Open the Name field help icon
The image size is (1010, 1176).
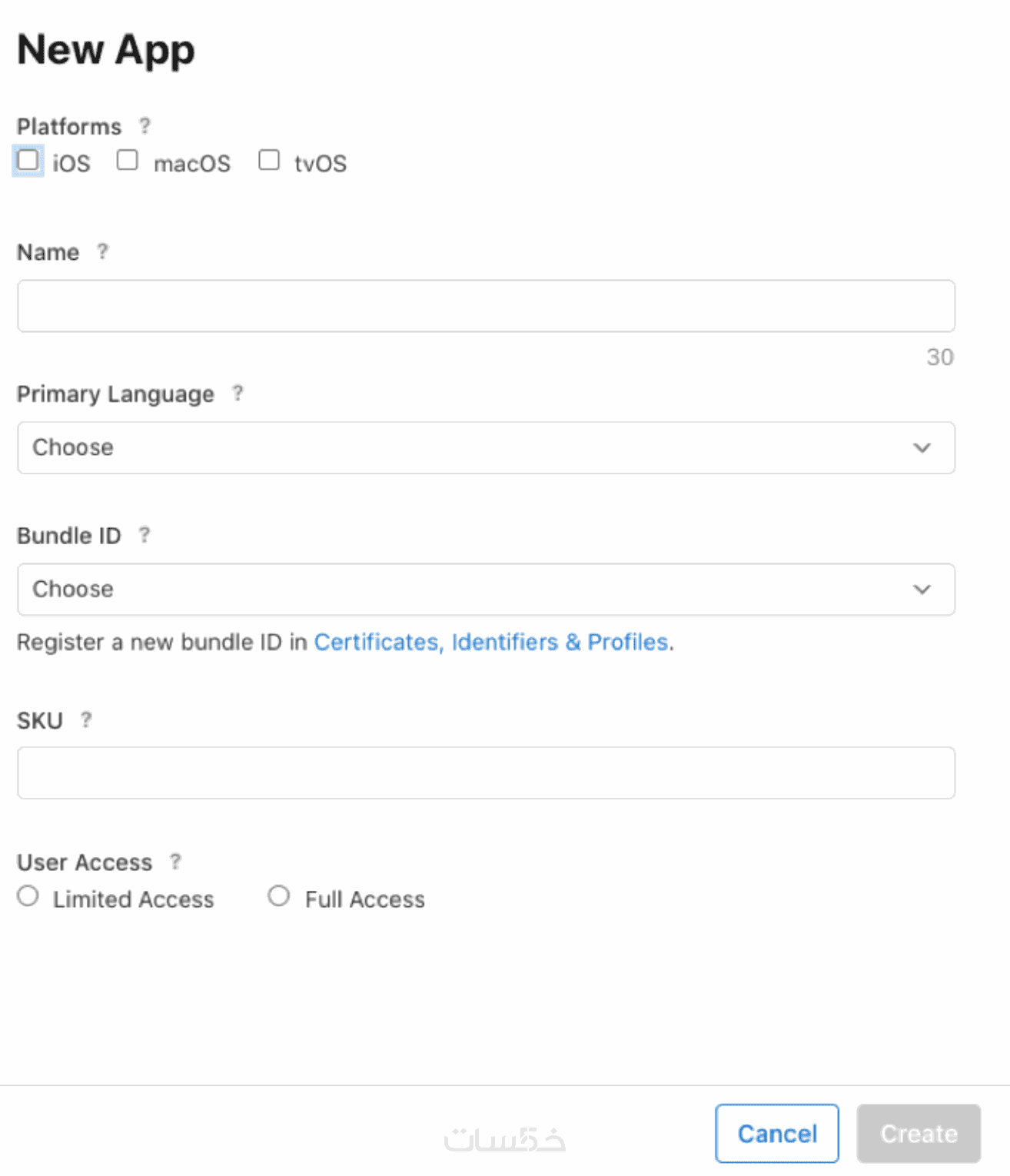(x=102, y=251)
